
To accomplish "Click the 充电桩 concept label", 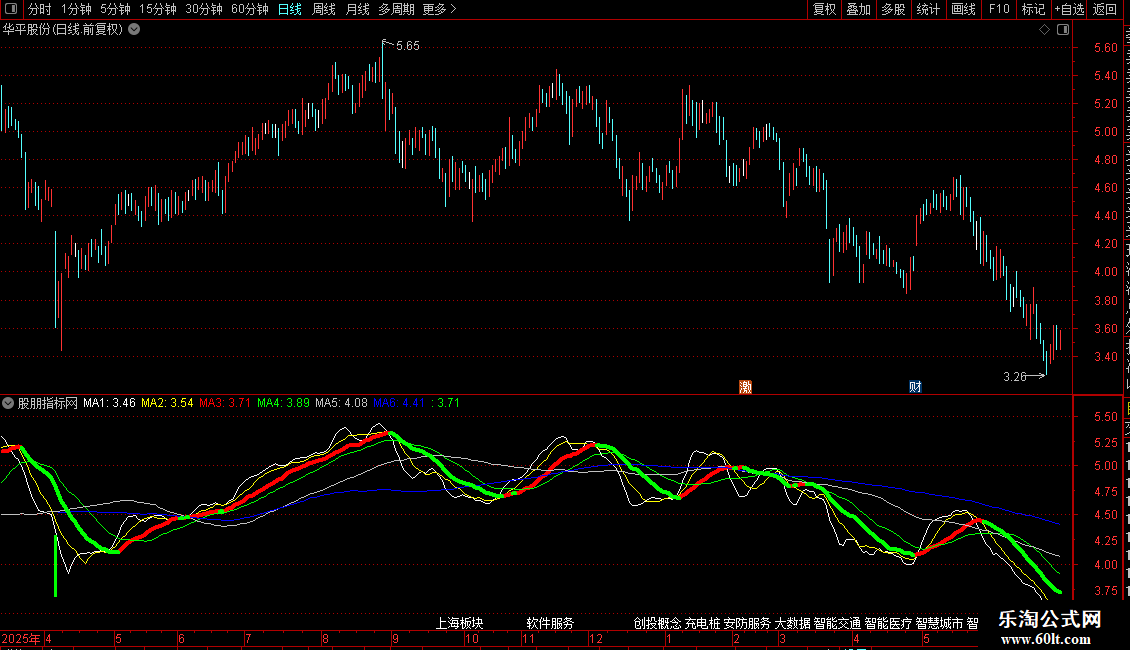I will click(703, 623).
